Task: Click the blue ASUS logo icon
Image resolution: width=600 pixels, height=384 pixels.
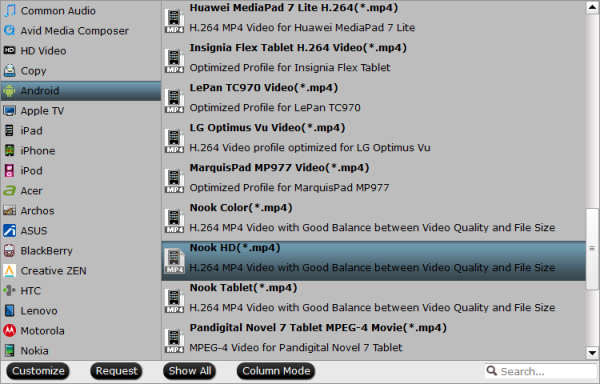Action: (x=10, y=231)
